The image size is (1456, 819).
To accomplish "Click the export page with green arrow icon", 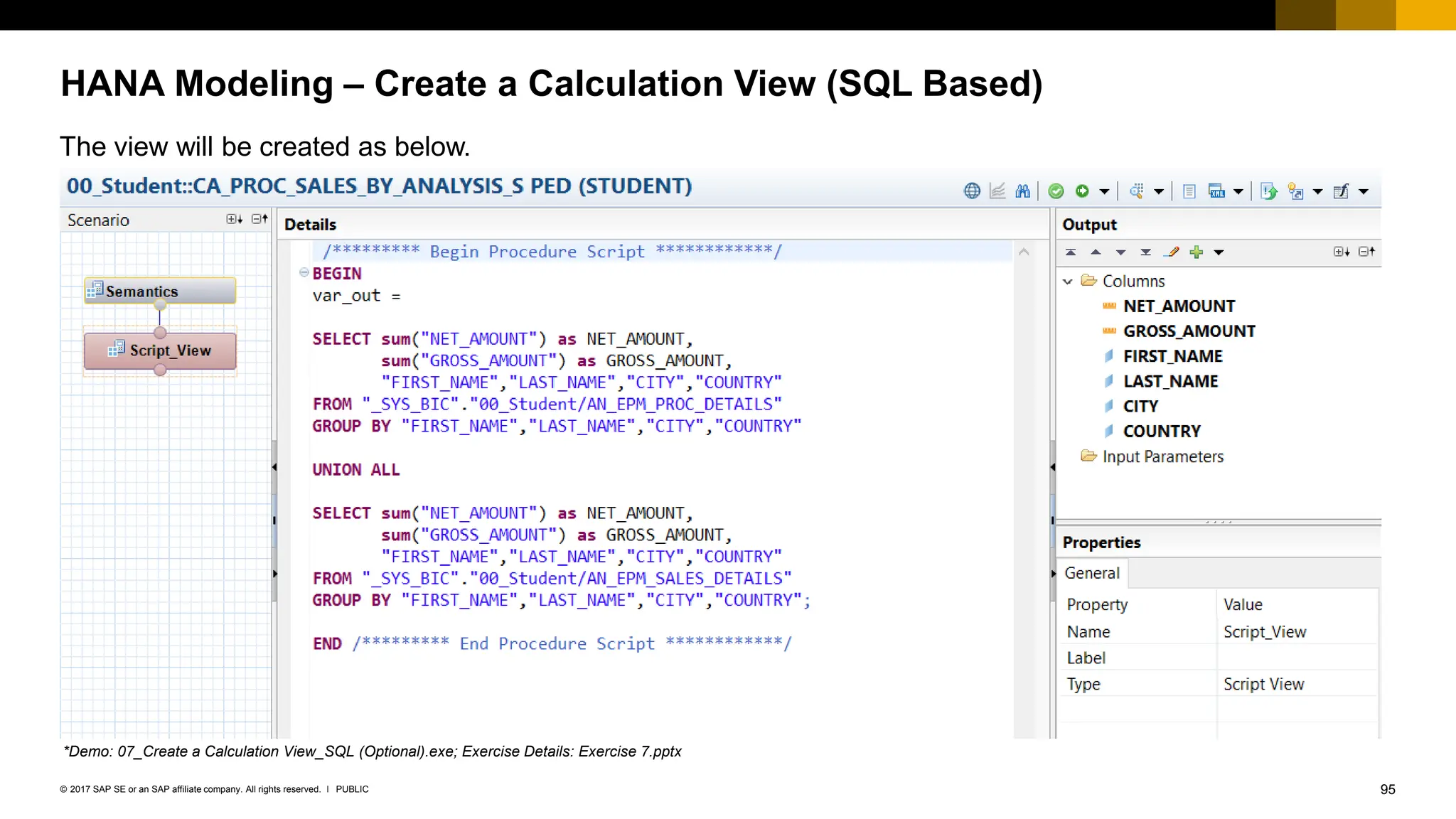I will tap(1269, 191).
